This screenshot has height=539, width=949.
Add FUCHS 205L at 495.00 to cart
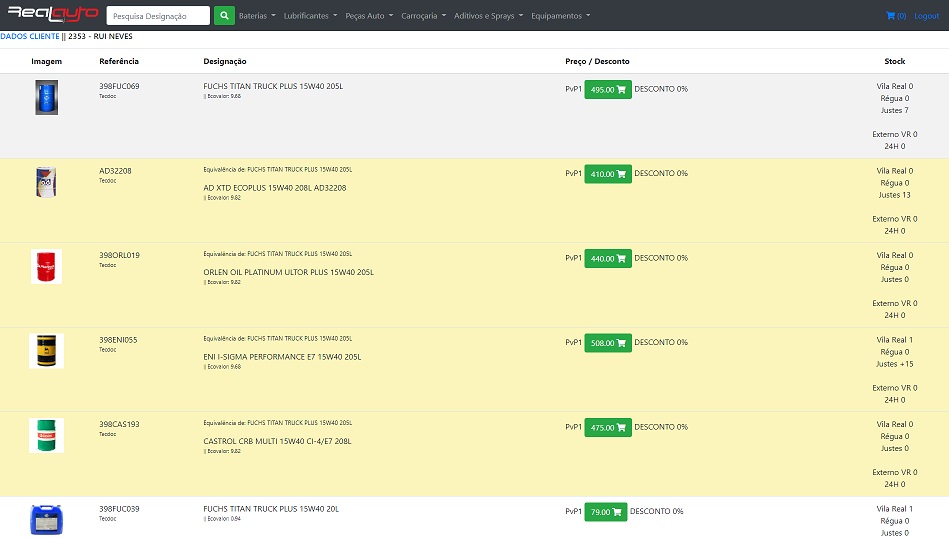tap(608, 90)
